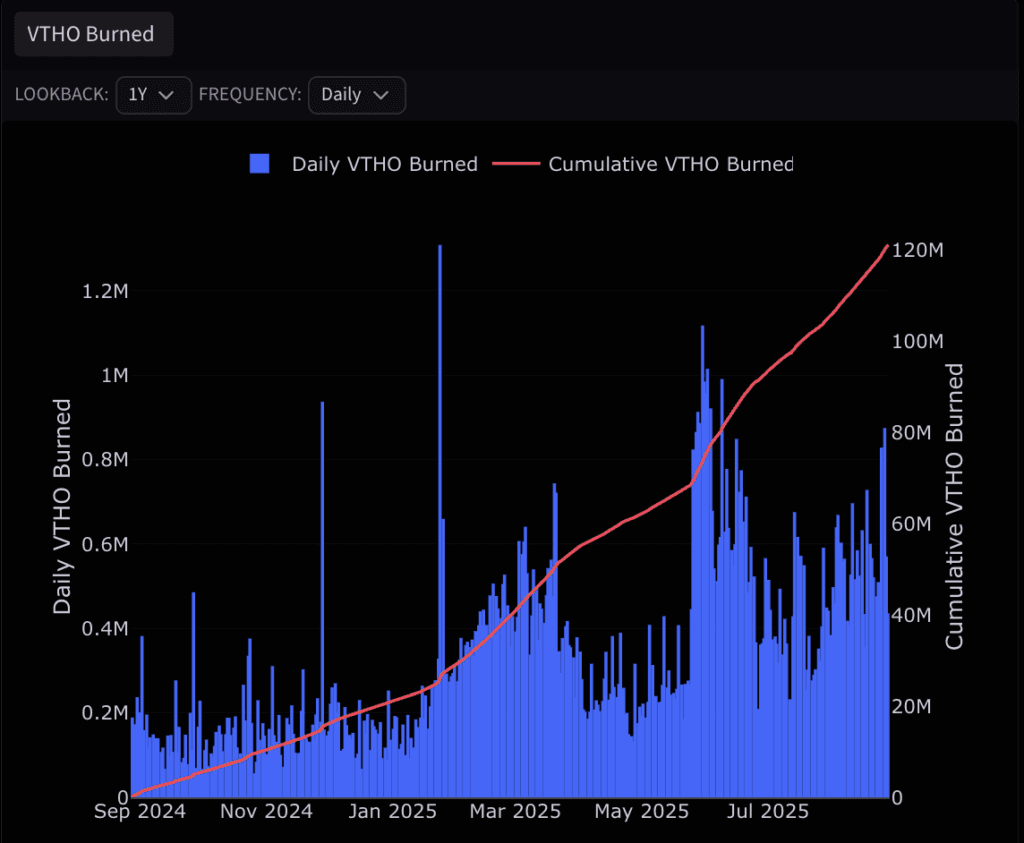Screen dimensions: 1024x843
Task: Toggle the Daily VTHO Burned legend label
Action: click(384, 164)
